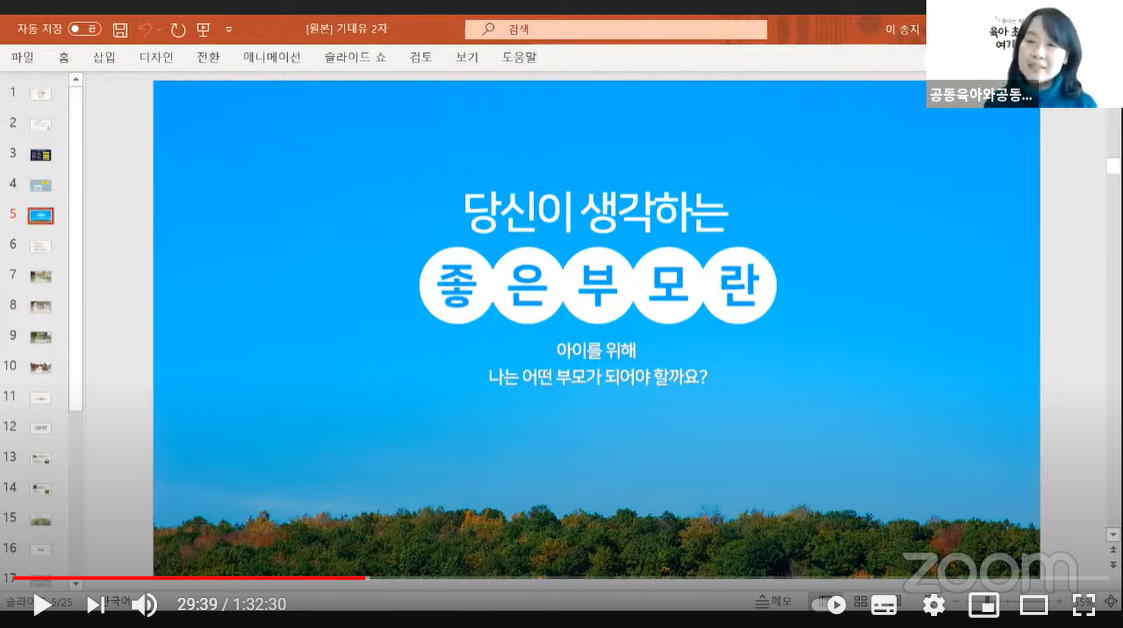1123x628 pixels.
Task: Select slide 7 thumbnail
Action: point(41,276)
